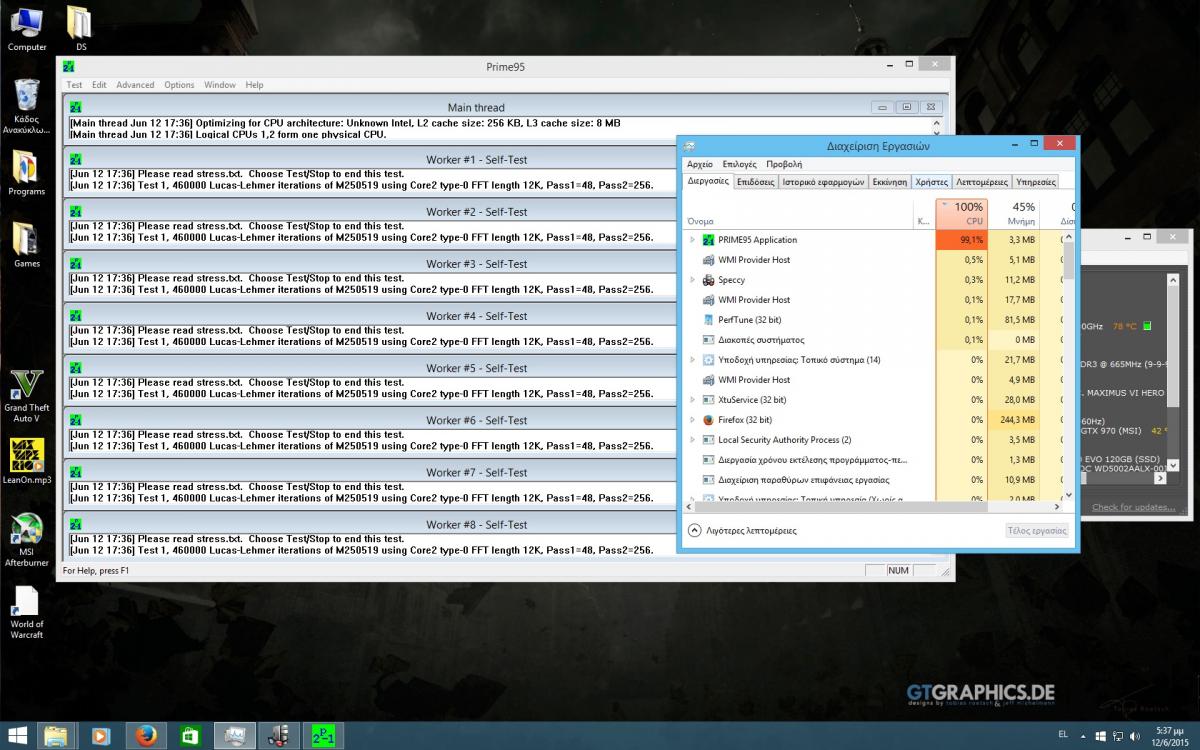
Task: Click the Worker #3 - Self-Test title bar
Action: pos(476,263)
